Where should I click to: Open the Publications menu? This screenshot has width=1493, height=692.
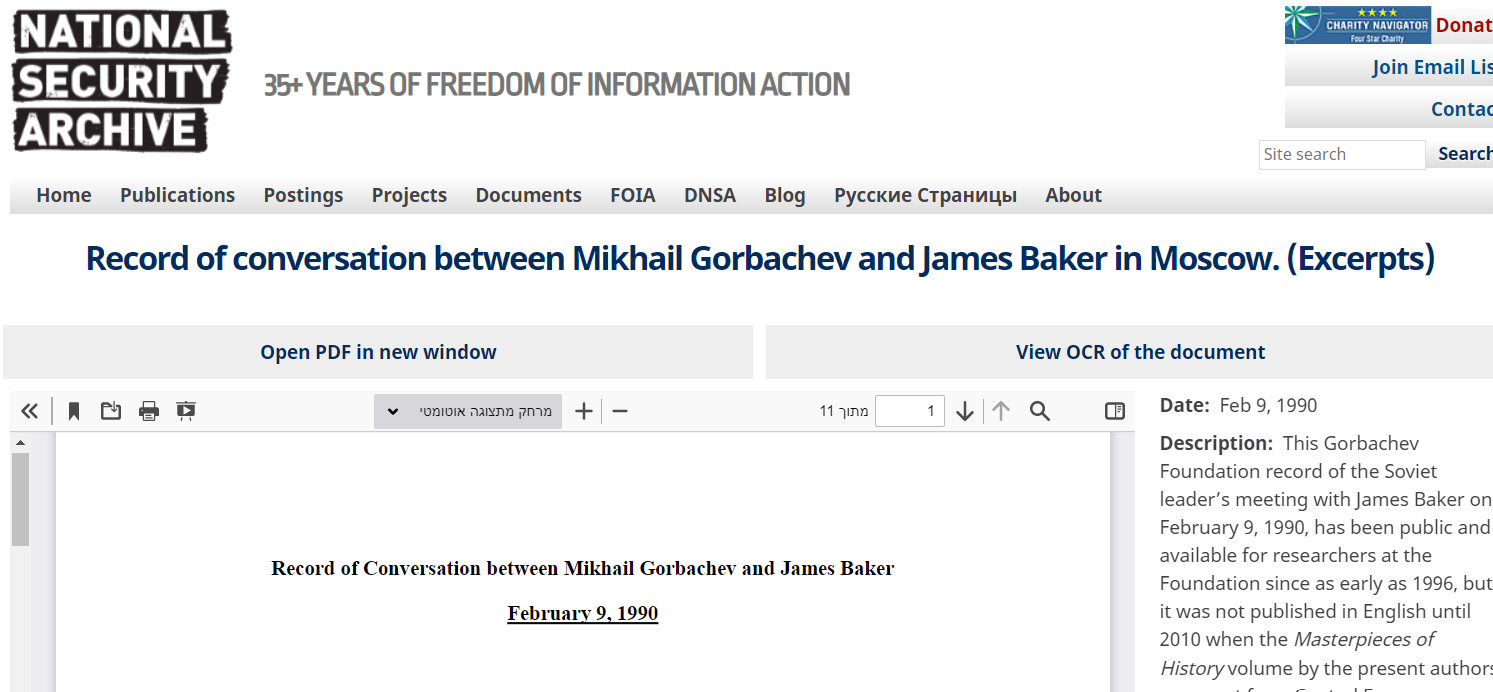(x=177, y=195)
